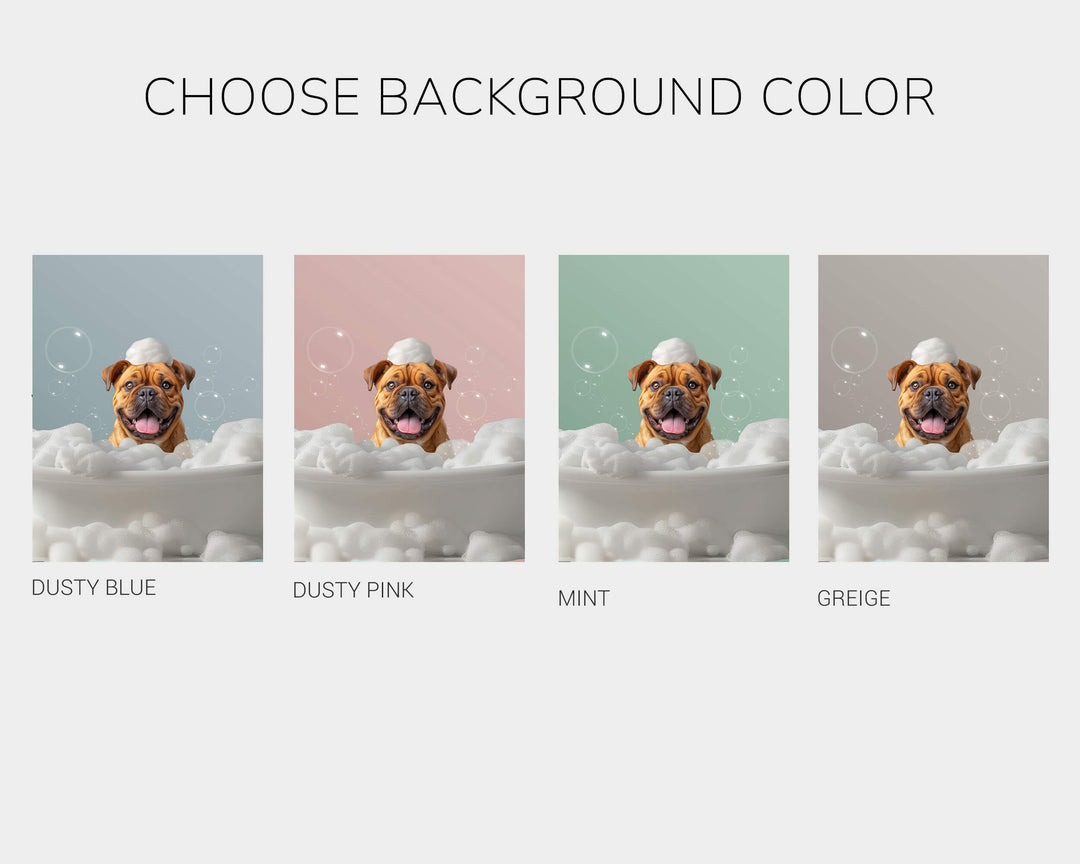The height and width of the screenshot is (864, 1080).
Task: Click the MINT label text
Action: click(x=584, y=599)
